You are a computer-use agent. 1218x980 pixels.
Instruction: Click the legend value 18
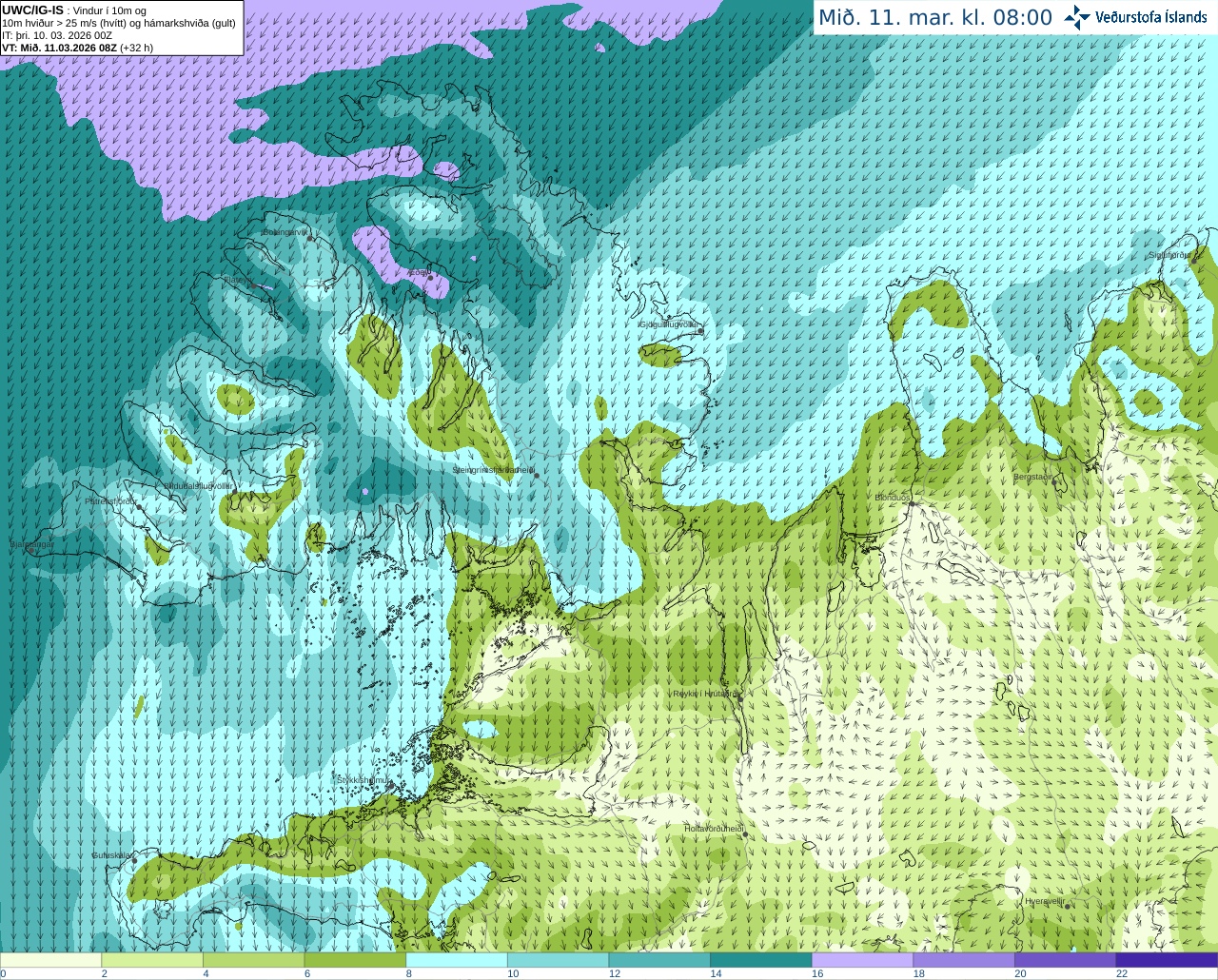(919, 974)
